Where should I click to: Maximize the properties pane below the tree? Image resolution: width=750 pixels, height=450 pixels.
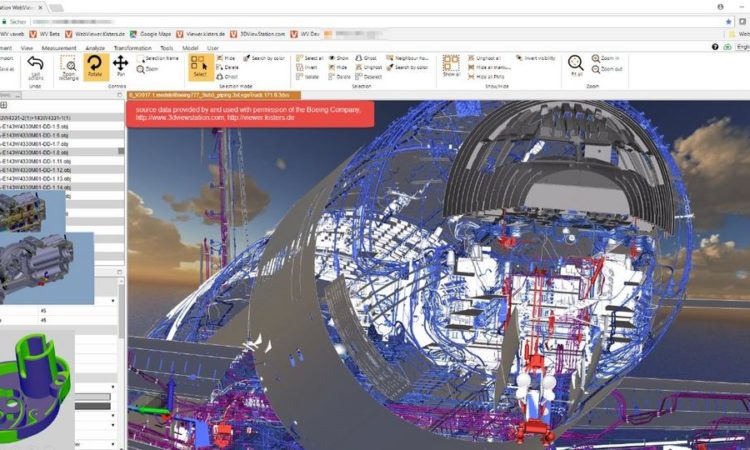(120, 272)
